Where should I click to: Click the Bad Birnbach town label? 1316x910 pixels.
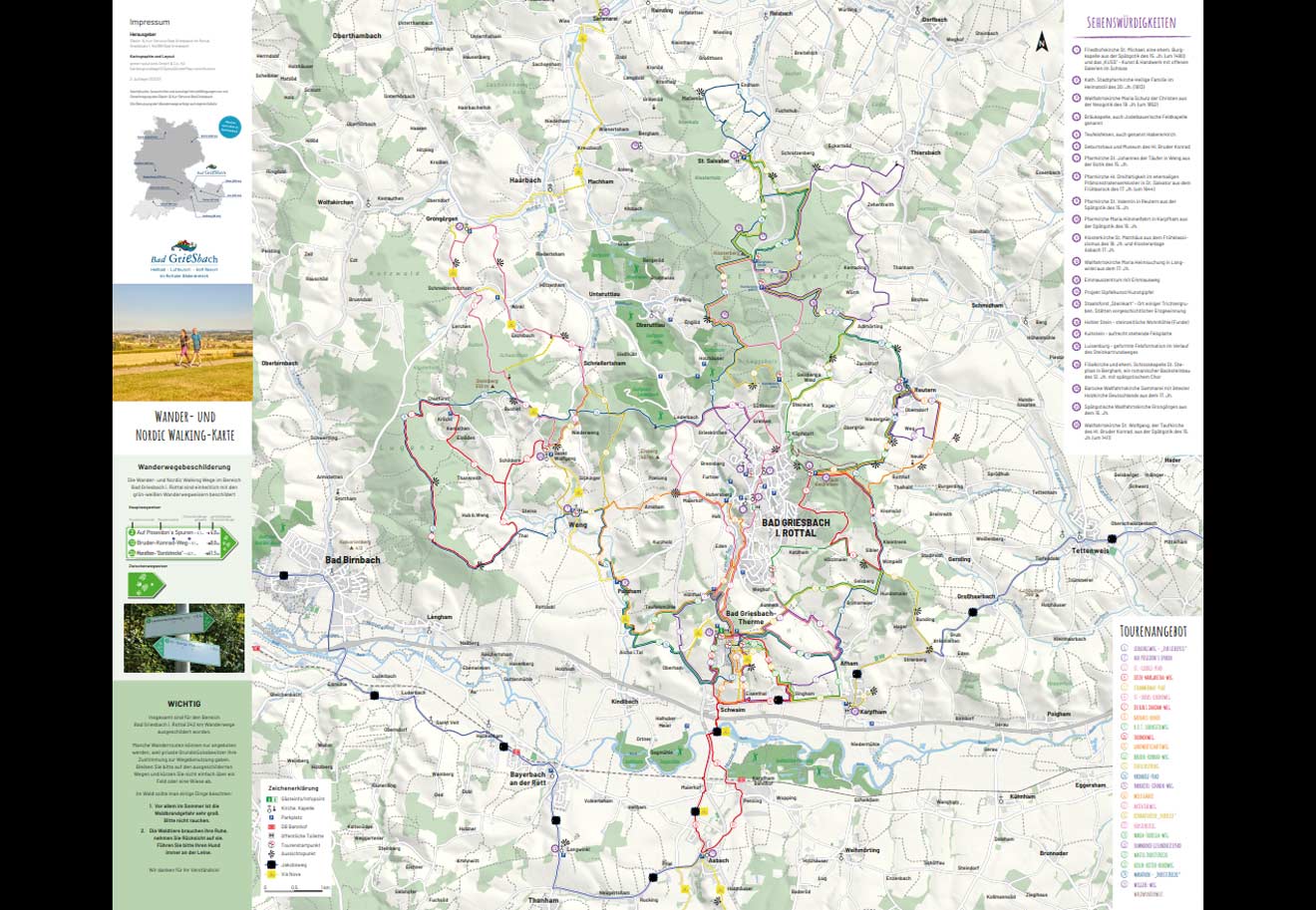(352, 560)
